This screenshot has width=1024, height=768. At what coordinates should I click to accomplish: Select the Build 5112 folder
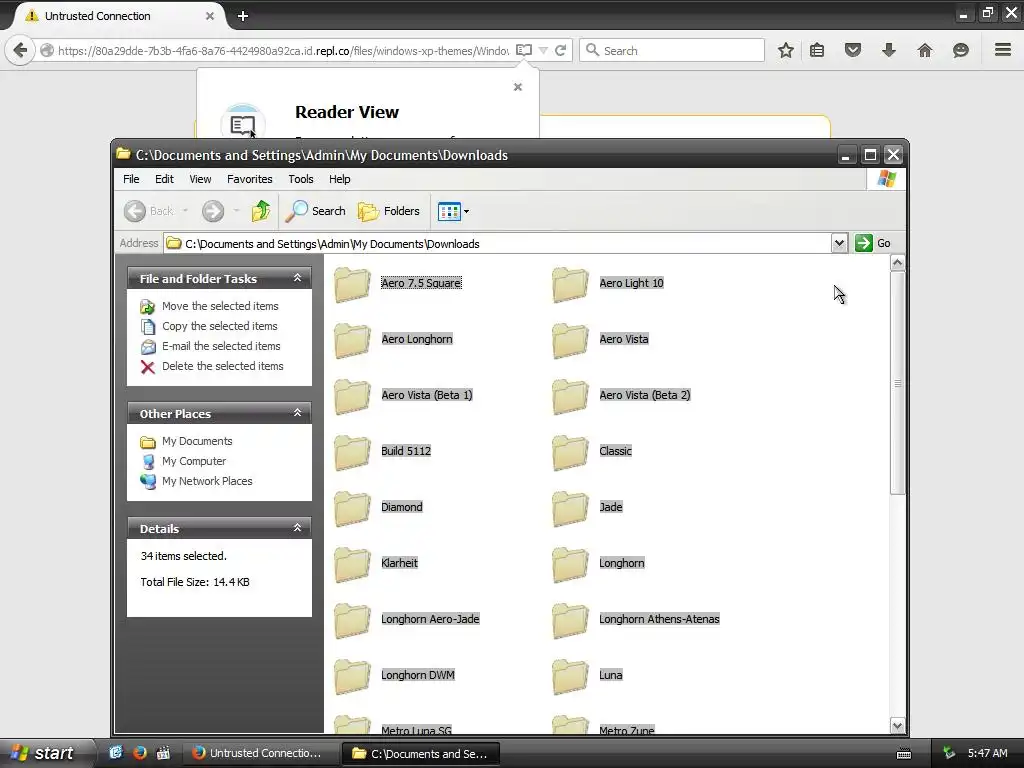(x=383, y=452)
